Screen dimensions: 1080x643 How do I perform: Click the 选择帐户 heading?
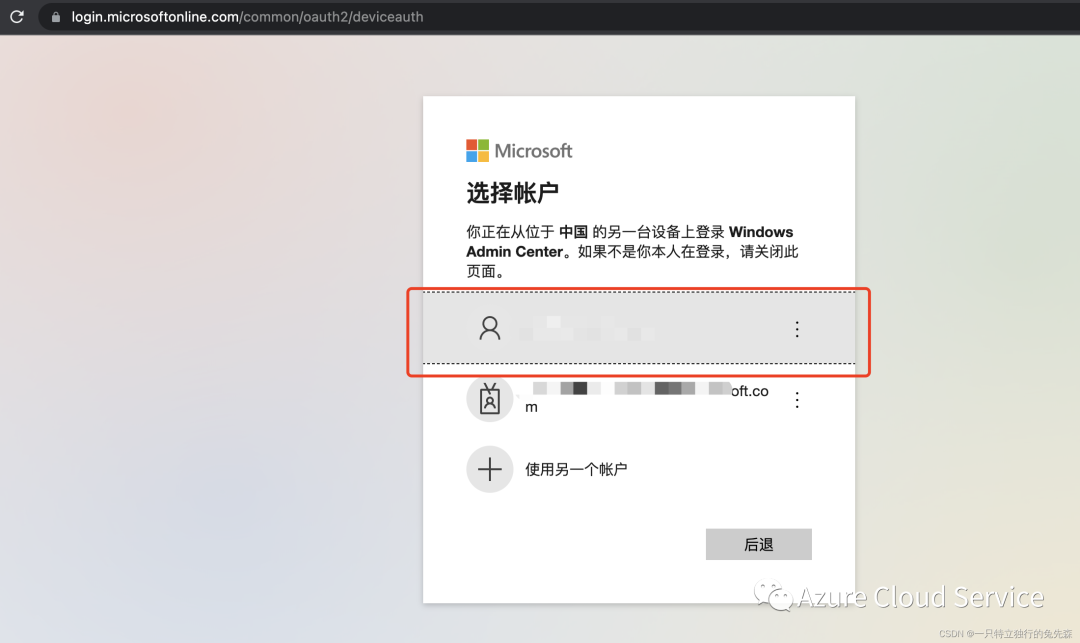[x=512, y=193]
